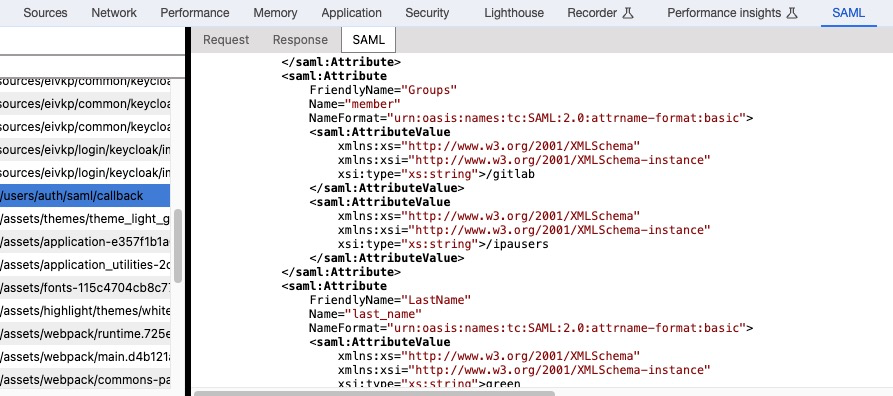Select the webpack/commons-pa request

[x=85, y=379]
